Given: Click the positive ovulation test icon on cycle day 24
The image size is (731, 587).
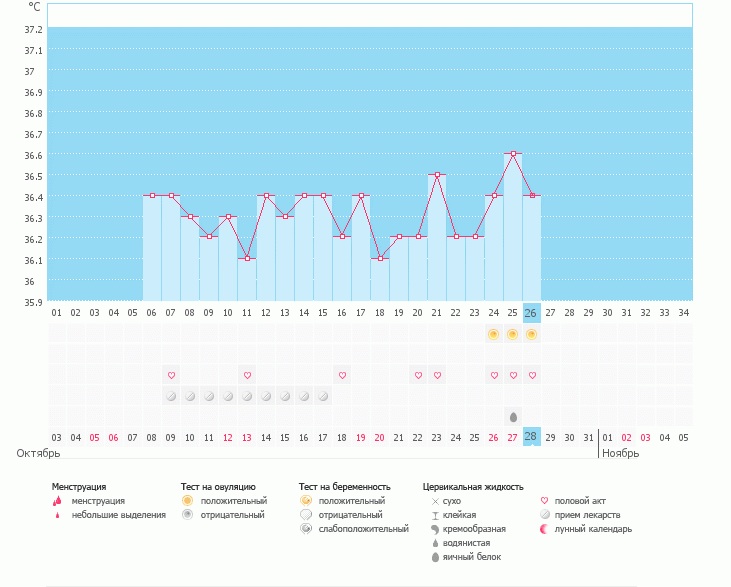Looking at the screenshot, I should (493, 334).
